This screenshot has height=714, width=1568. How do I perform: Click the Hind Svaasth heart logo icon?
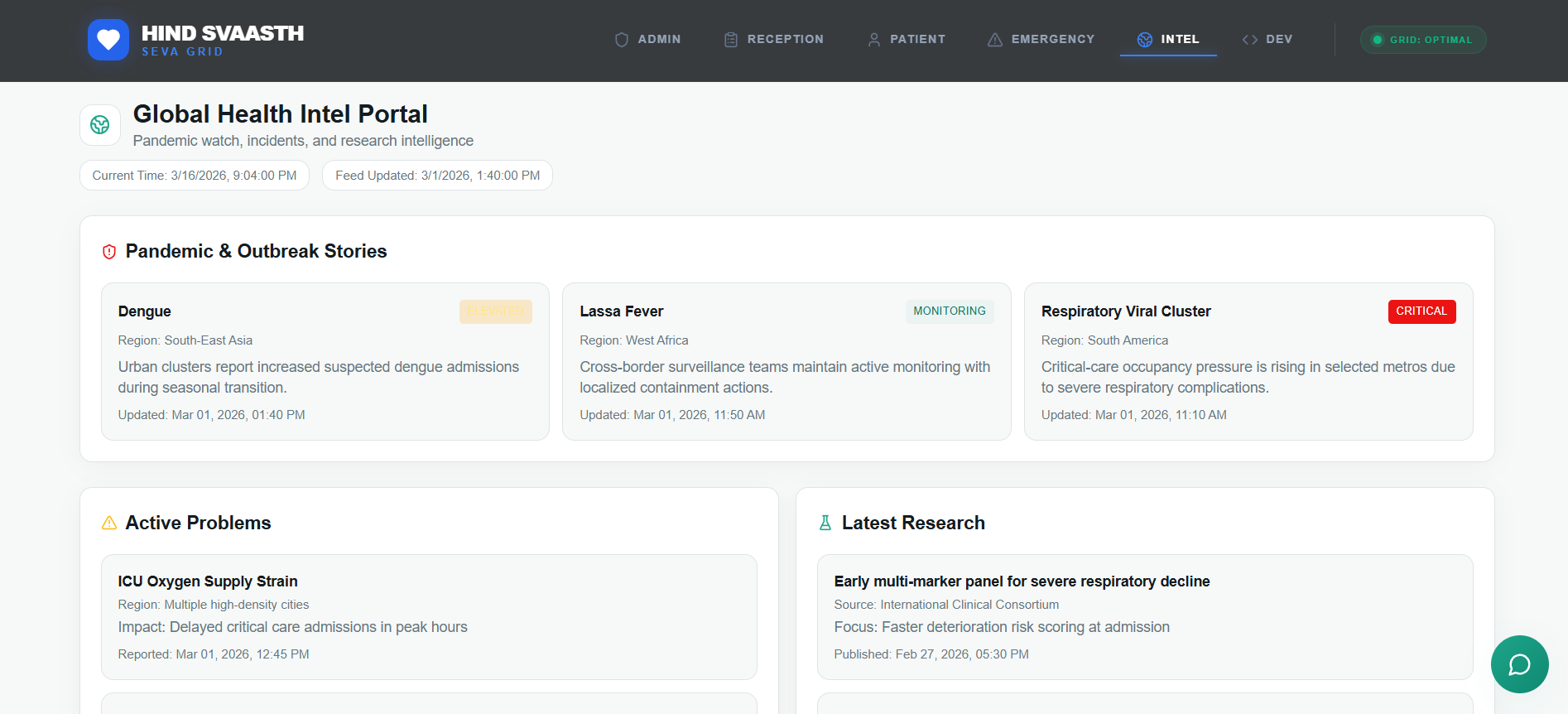click(x=108, y=40)
